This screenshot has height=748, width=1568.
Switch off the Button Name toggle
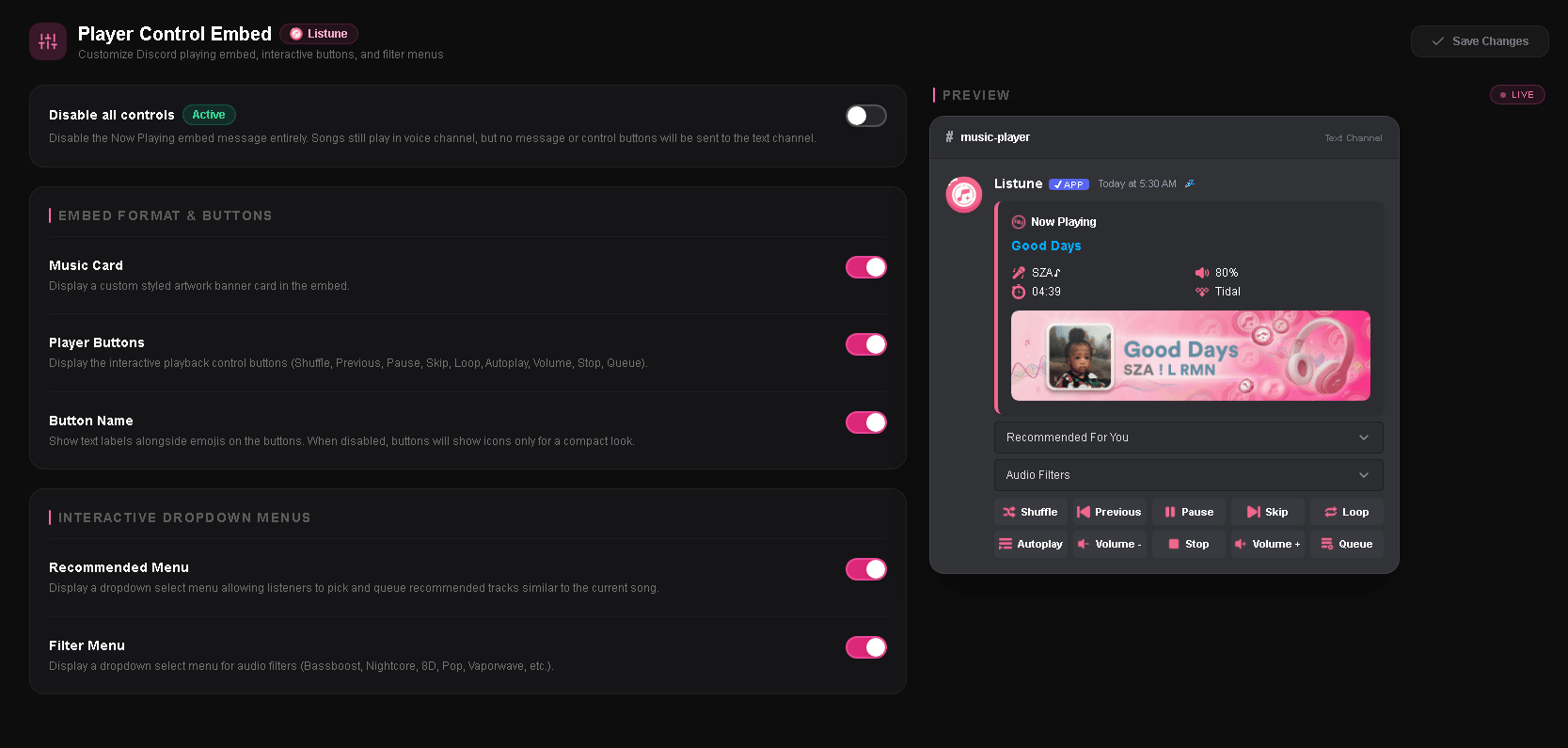click(866, 422)
